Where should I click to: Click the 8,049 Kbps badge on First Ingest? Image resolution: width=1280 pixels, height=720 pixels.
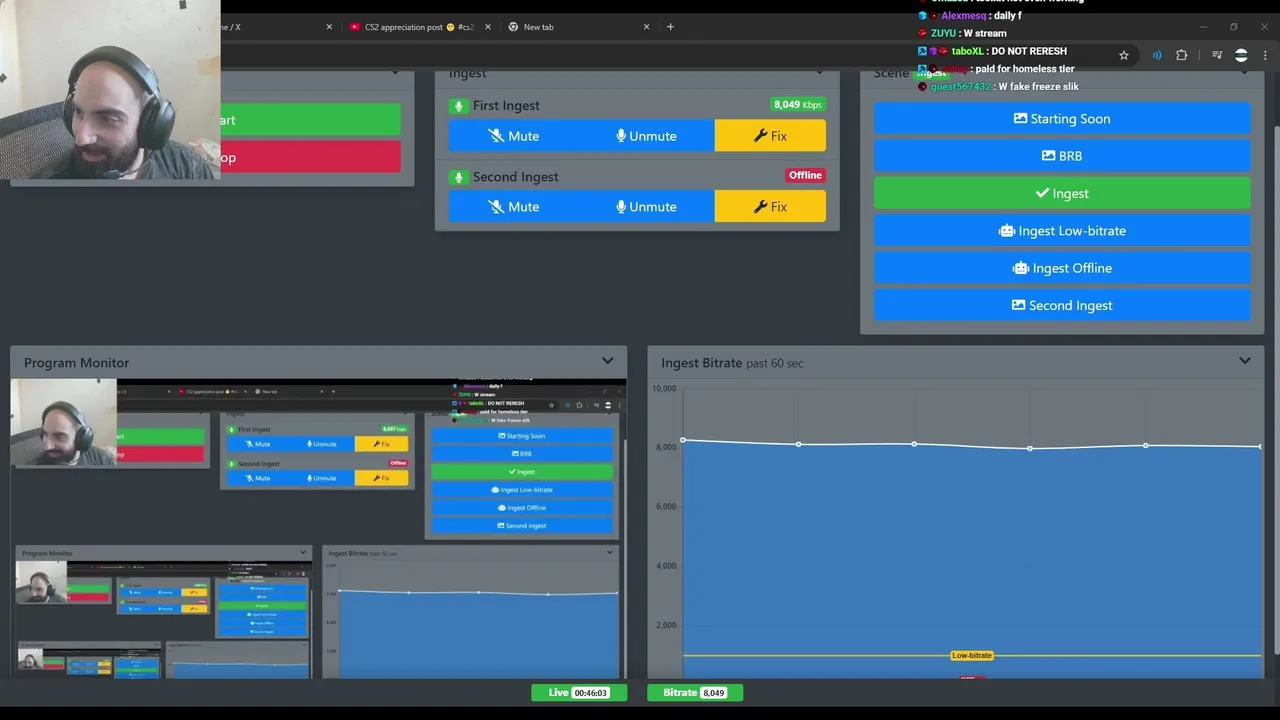click(798, 104)
